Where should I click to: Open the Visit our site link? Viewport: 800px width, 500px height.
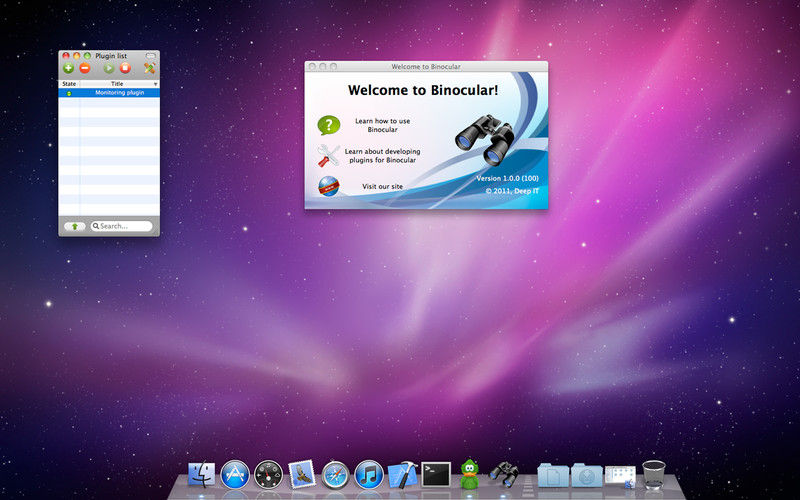383,186
